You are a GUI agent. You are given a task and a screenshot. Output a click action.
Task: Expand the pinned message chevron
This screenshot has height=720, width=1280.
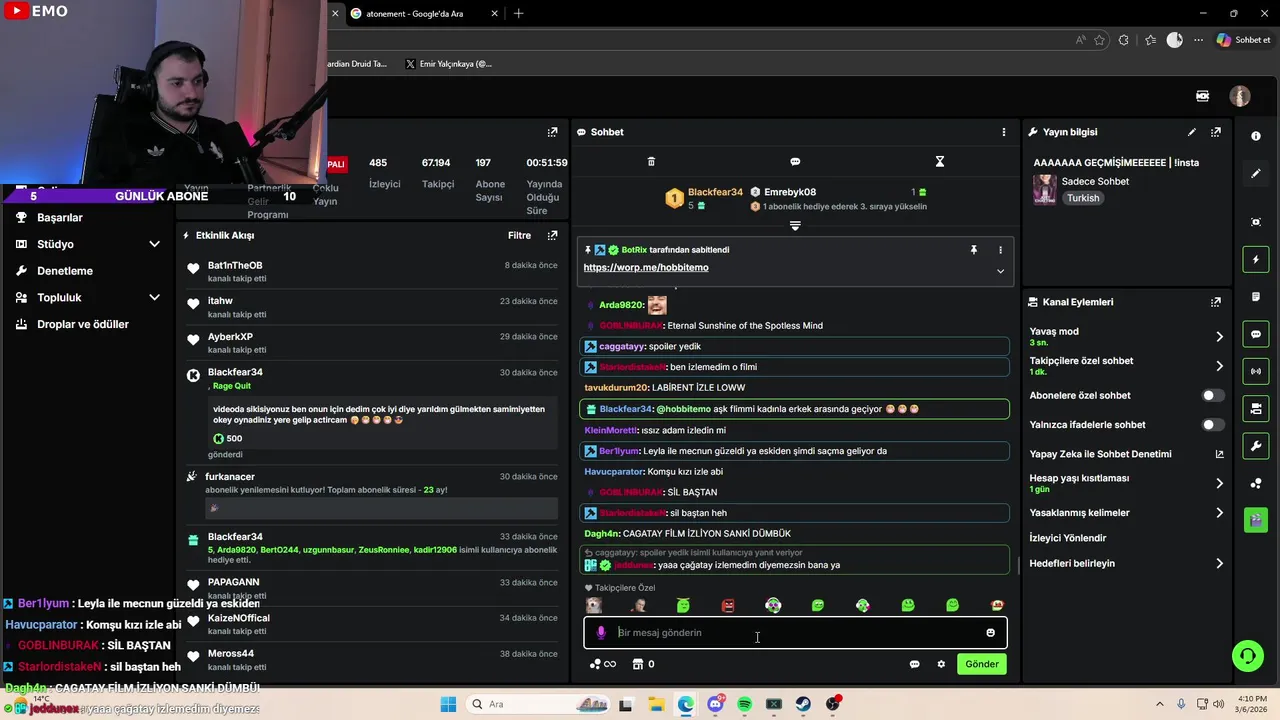[x=1000, y=271]
